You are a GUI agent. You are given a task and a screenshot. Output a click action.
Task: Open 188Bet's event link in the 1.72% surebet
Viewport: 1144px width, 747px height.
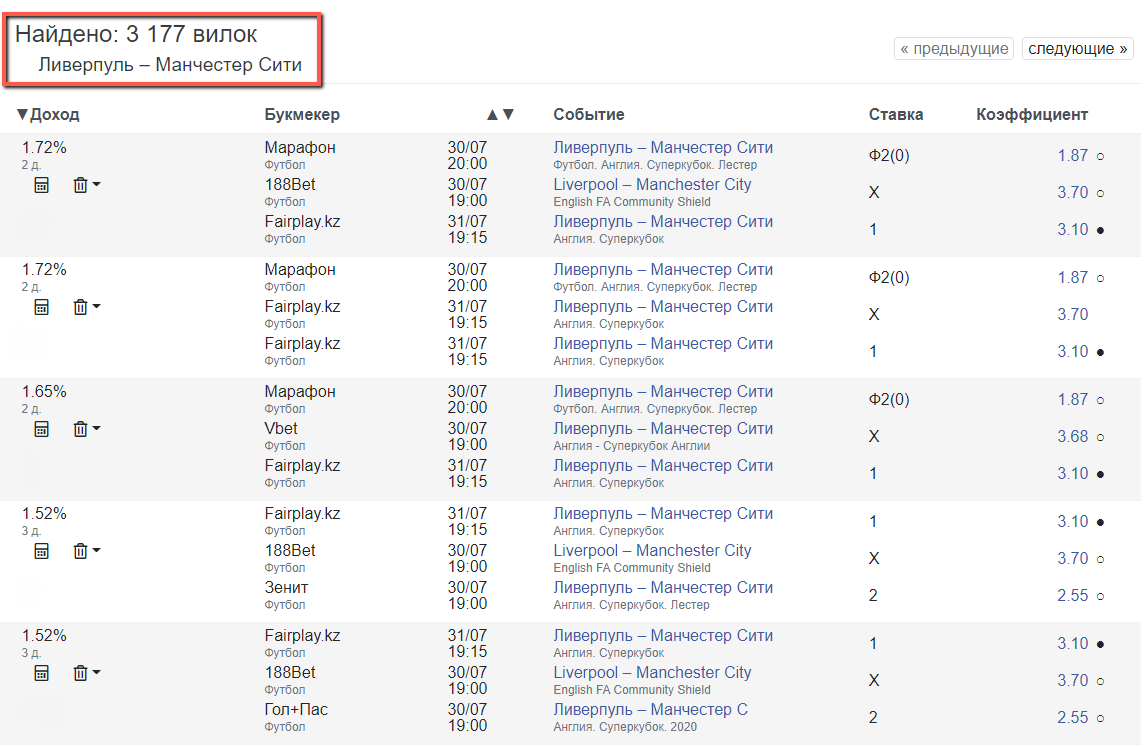[652, 185]
